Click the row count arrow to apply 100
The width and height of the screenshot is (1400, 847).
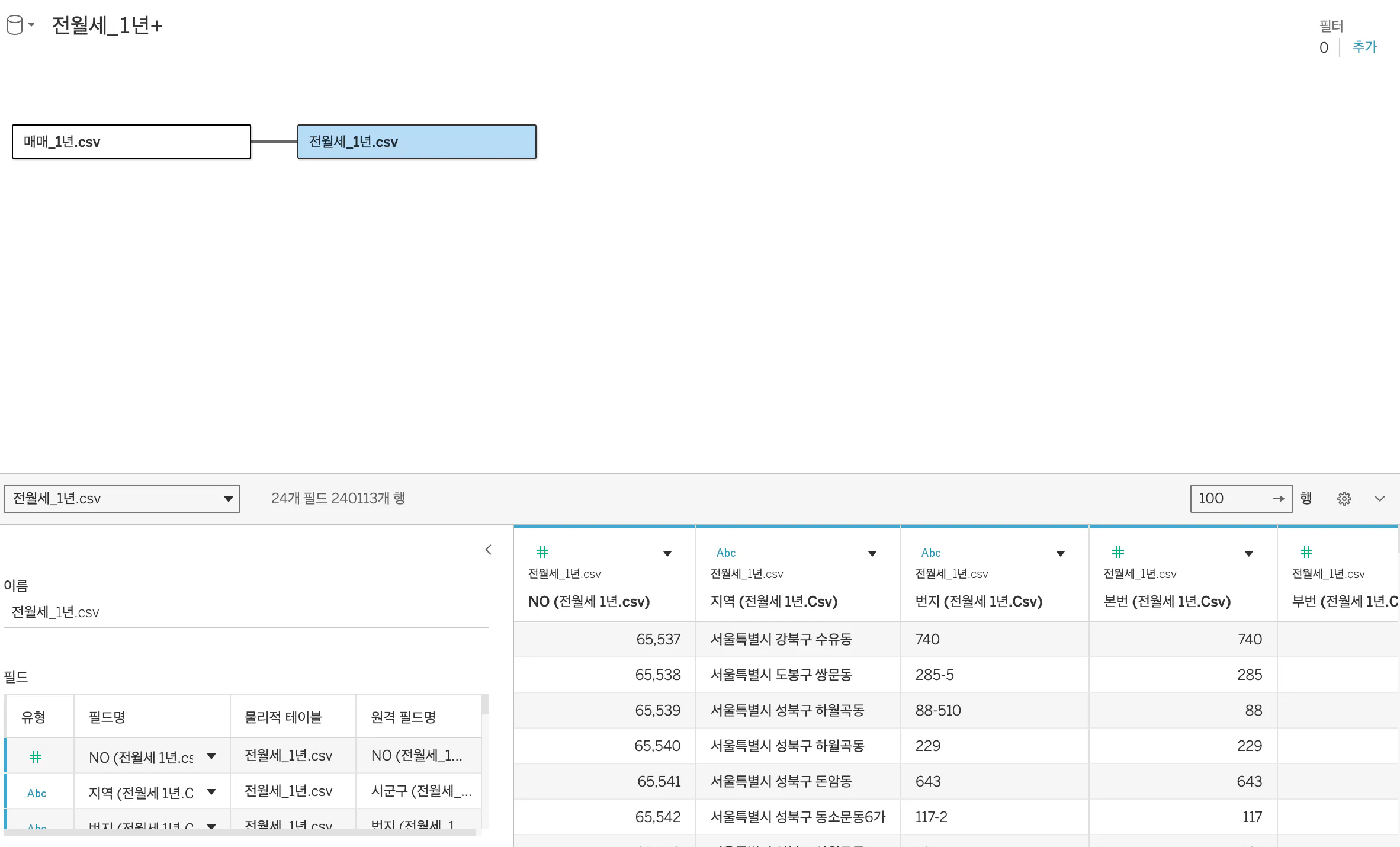(1279, 499)
